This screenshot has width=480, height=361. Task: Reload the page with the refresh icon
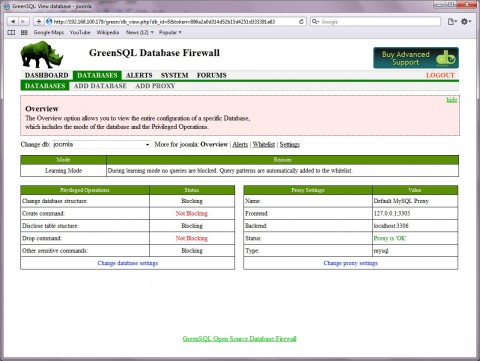click(x=301, y=21)
